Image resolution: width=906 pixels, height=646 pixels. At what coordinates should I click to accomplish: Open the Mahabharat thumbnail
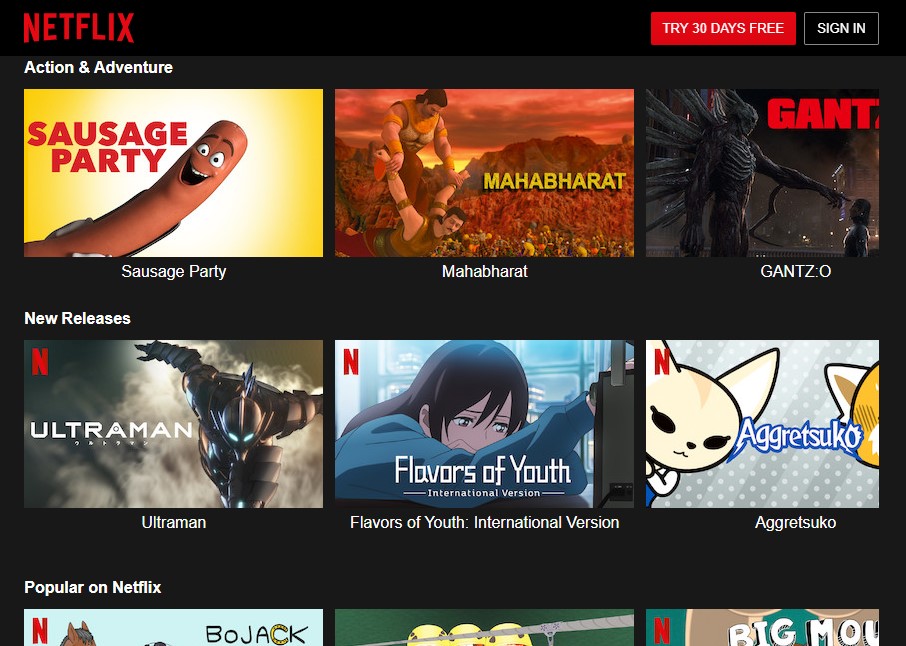point(484,173)
